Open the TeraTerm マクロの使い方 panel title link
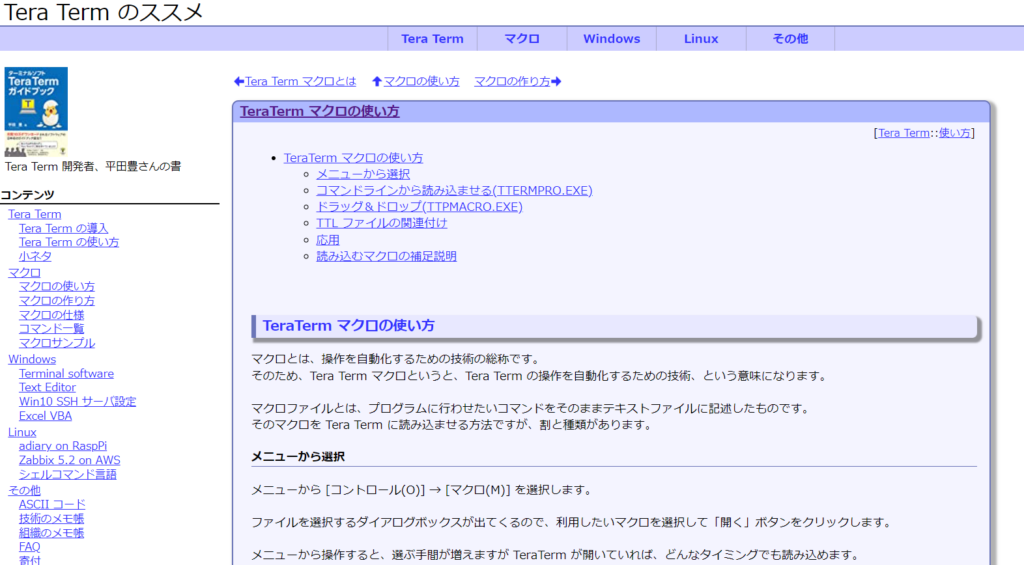 click(x=319, y=111)
